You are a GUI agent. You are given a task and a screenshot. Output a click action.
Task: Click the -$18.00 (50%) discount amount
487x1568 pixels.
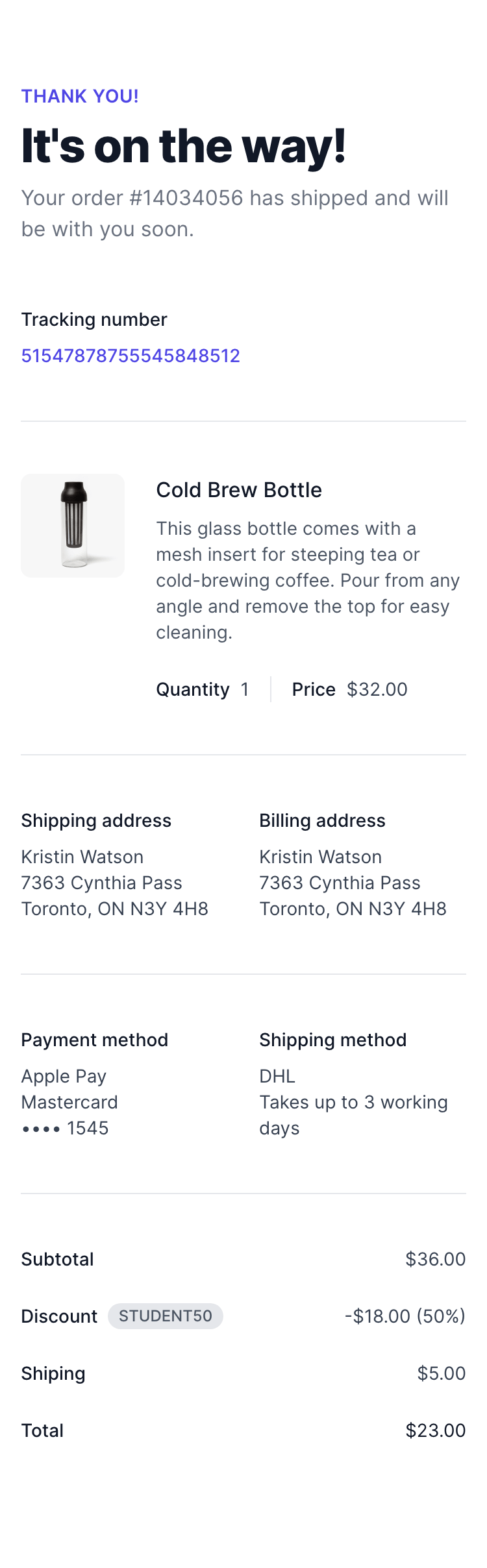coord(405,1316)
